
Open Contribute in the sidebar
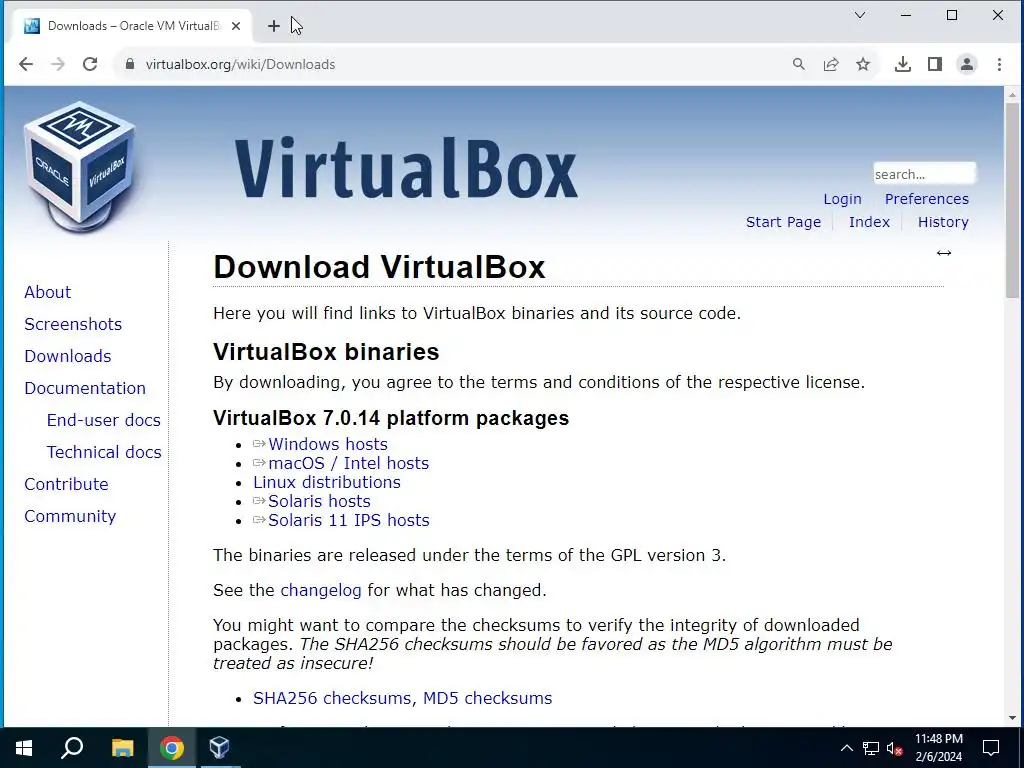pyautogui.click(x=66, y=484)
